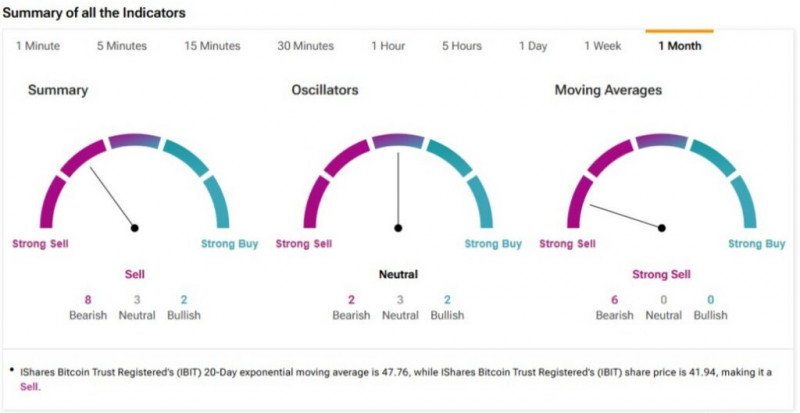800x413 pixels.
Task: Click Strong Buy label under Summary gauge
Action: coord(229,244)
